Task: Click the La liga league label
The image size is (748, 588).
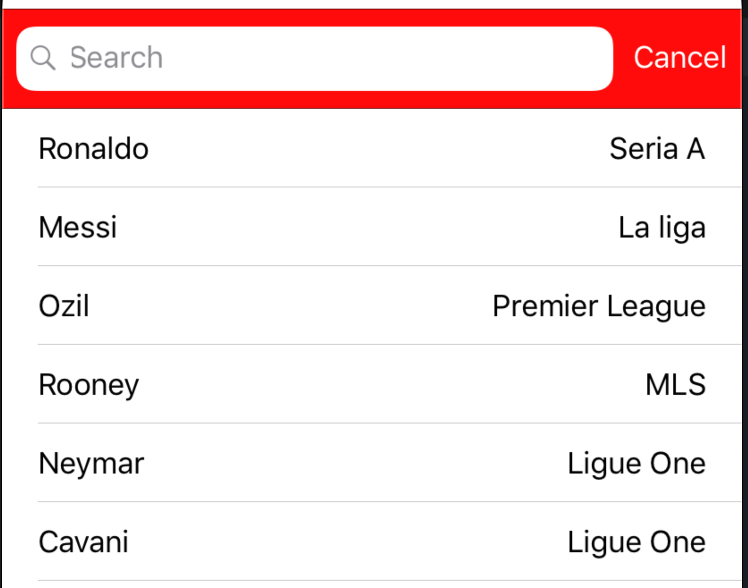Action: [662, 228]
